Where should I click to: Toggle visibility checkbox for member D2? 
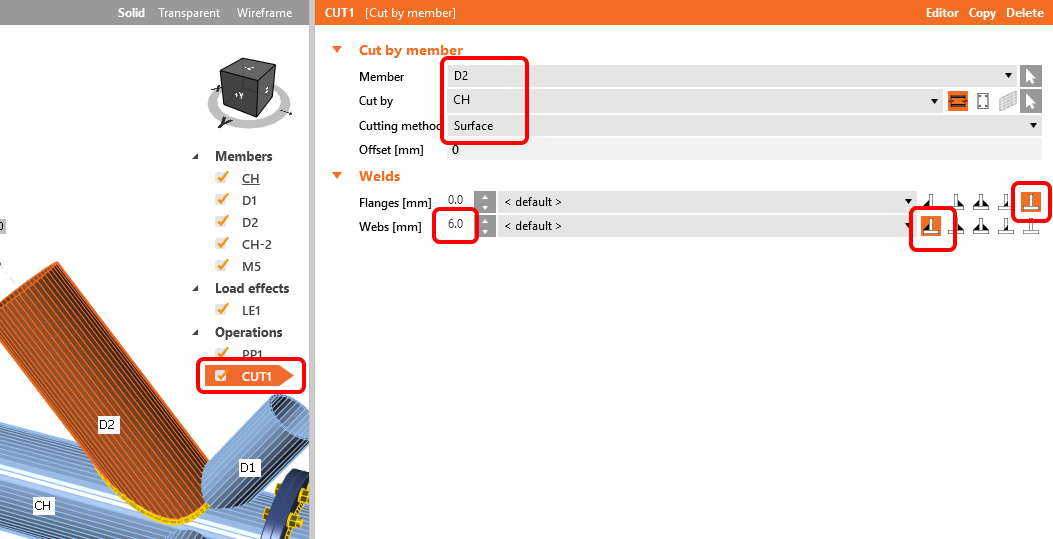point(222,222)
